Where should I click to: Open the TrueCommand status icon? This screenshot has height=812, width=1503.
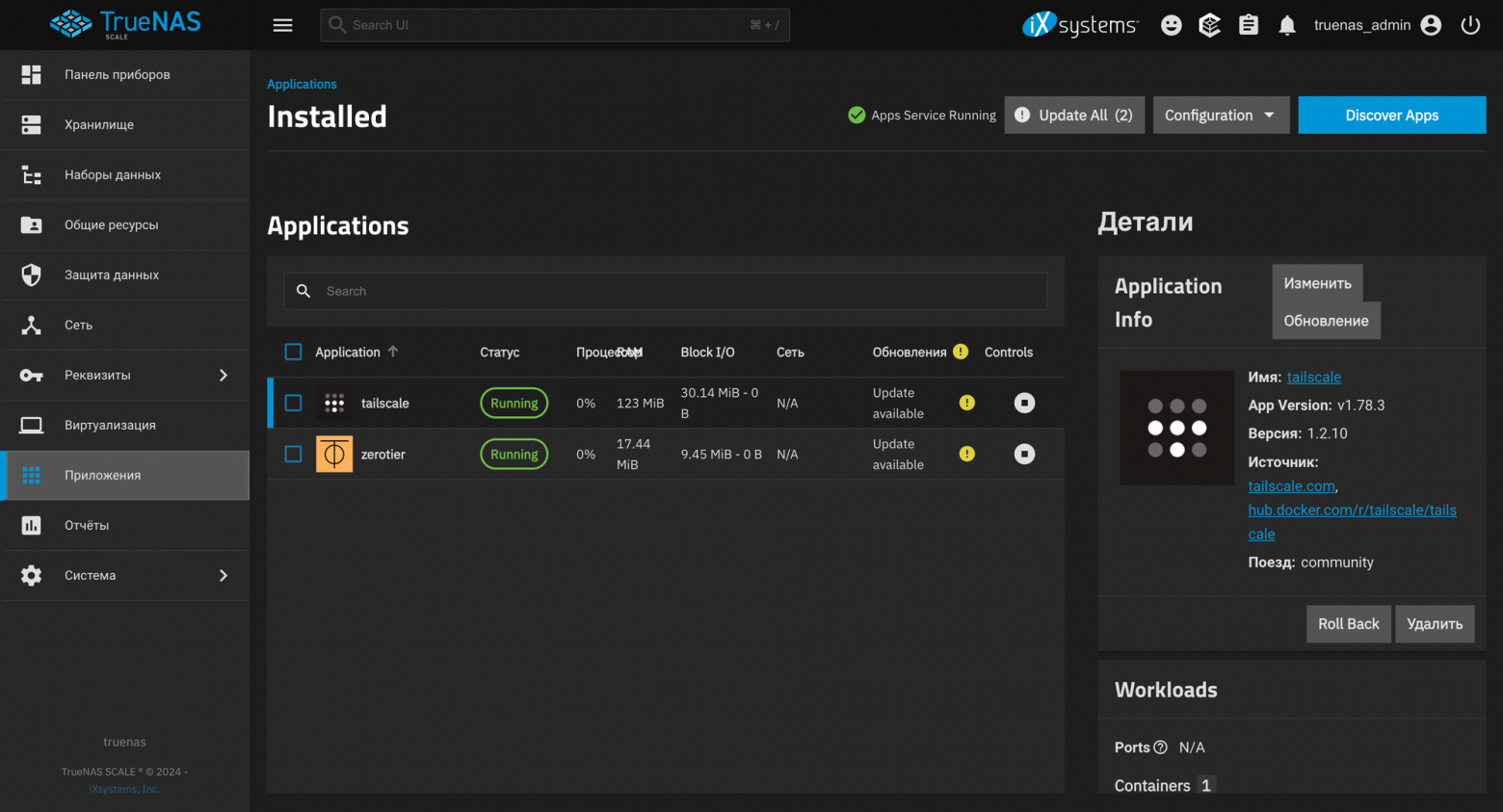pyautogui.click(x=1210, y=25)
